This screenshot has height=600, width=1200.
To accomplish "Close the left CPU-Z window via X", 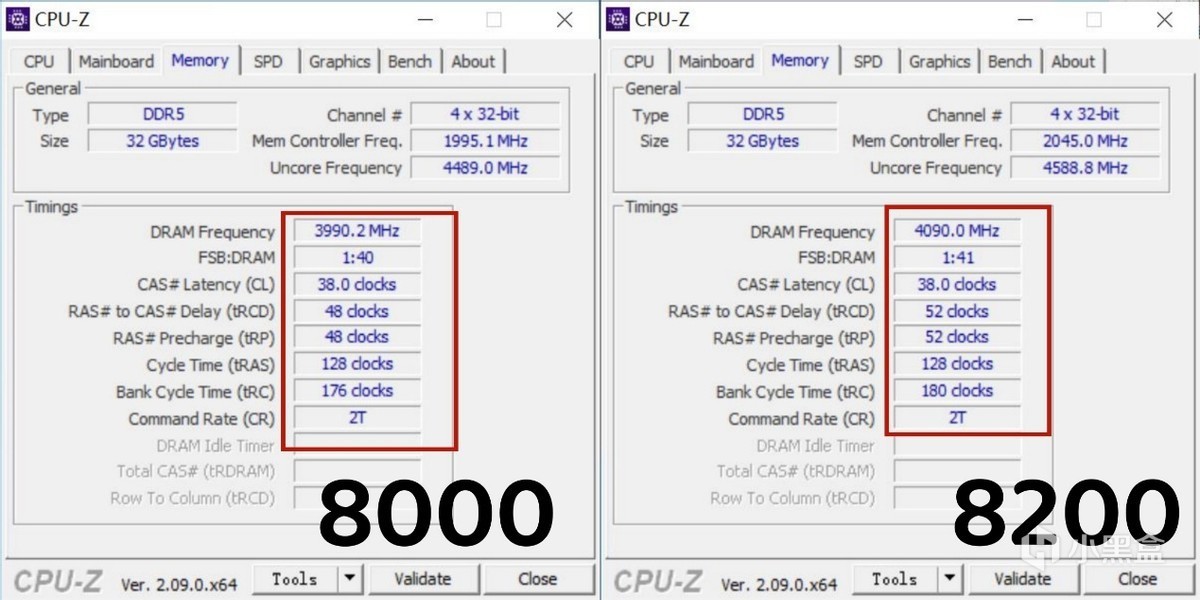I will (x=565, y=19).
